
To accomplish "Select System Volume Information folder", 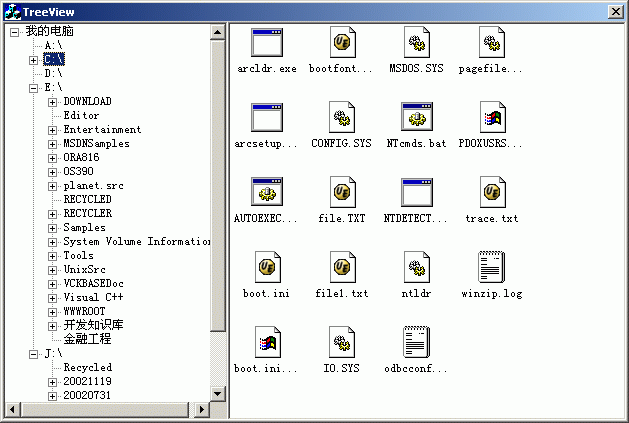I will [x=136, y=242].
